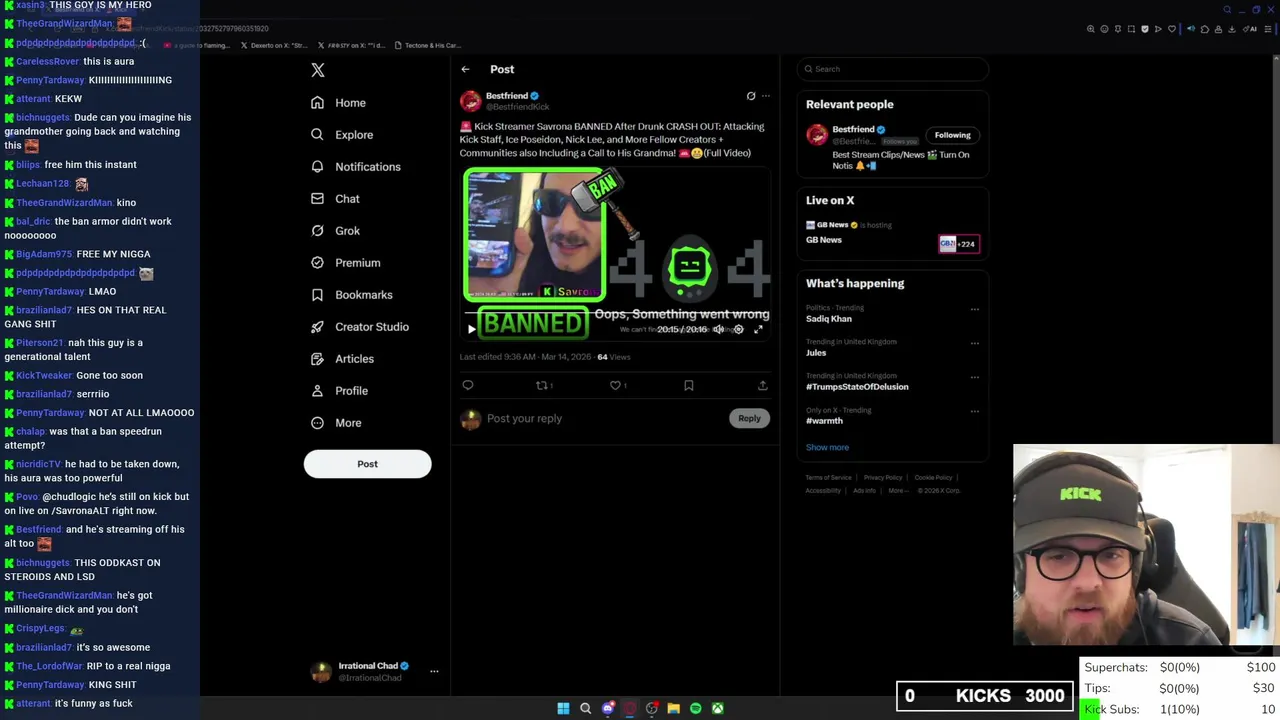
Task: Click the video progress bar
Action: click(x=616, y=313)
